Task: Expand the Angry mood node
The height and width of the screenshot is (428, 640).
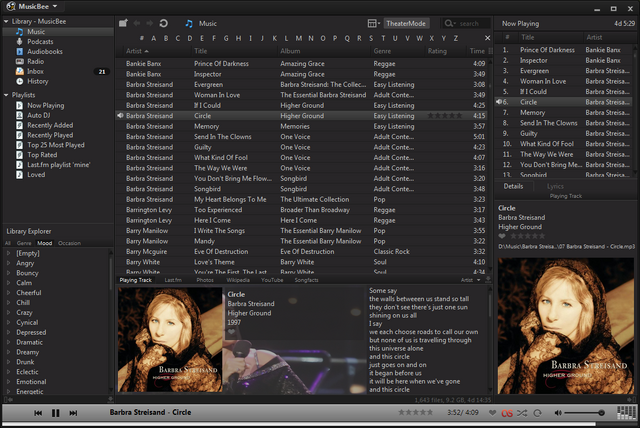Action: (x=9, y=263)
